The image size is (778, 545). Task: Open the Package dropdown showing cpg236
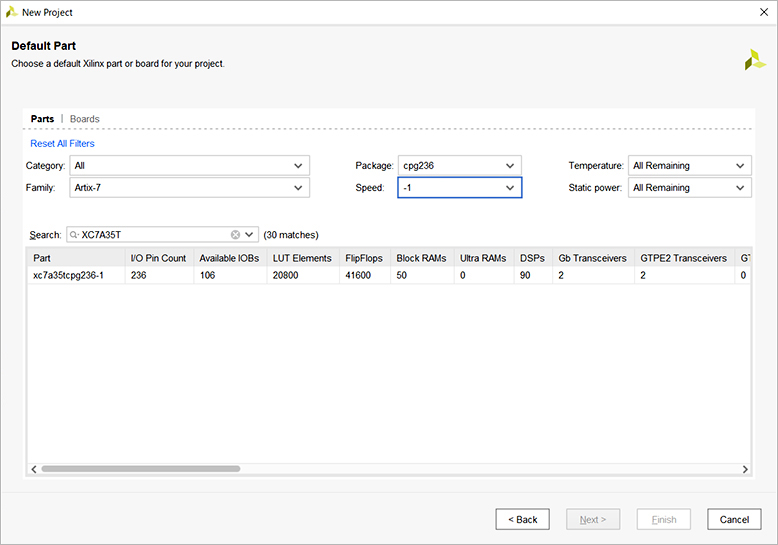(x=459, y=166)
